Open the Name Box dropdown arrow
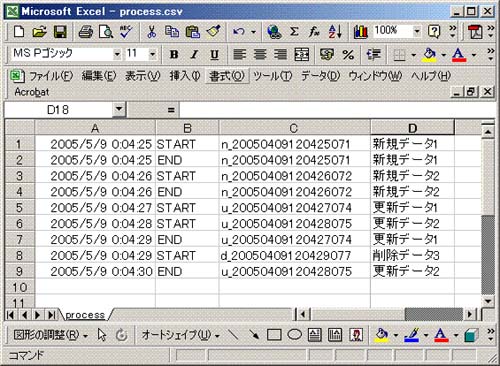This screenshot has width=500, height=366. point(119,109)
